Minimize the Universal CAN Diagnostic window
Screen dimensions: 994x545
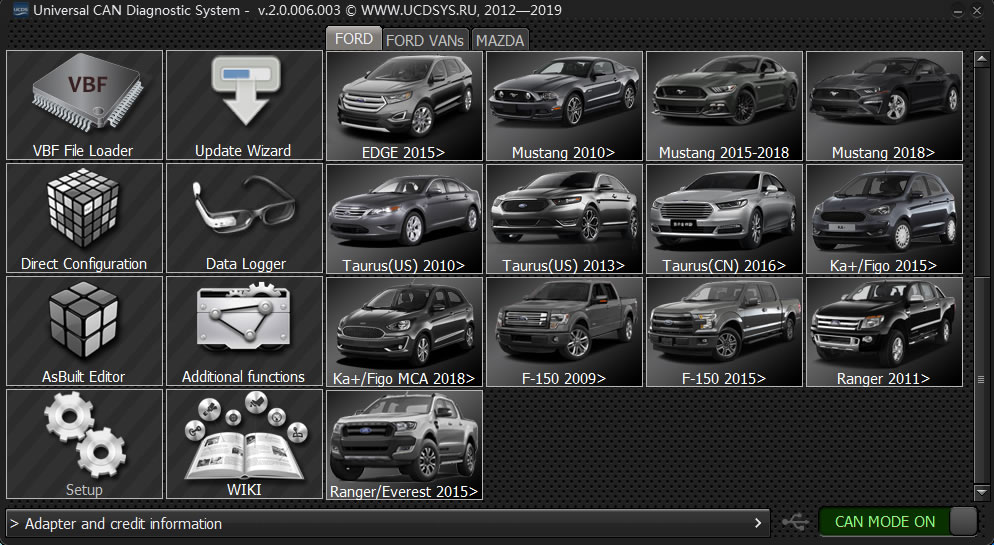tap(958, 11)
